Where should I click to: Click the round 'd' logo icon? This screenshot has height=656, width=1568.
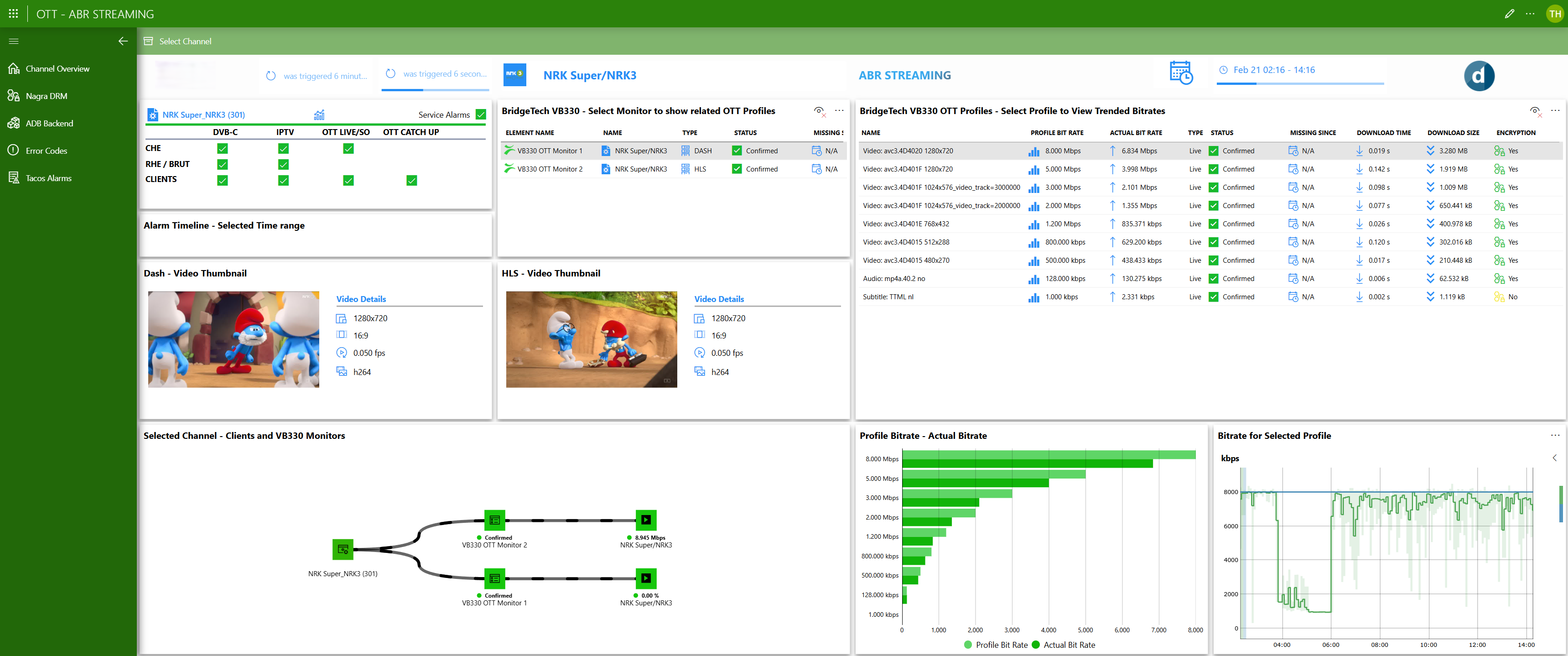click(x=1479, y=76)
